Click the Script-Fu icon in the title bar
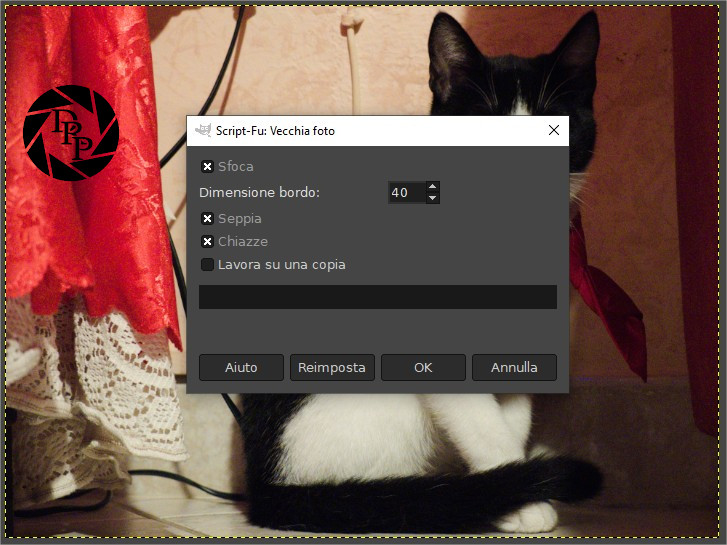This screenshot has width=727, height=545. pyautogui.click(x=203, y=131)
